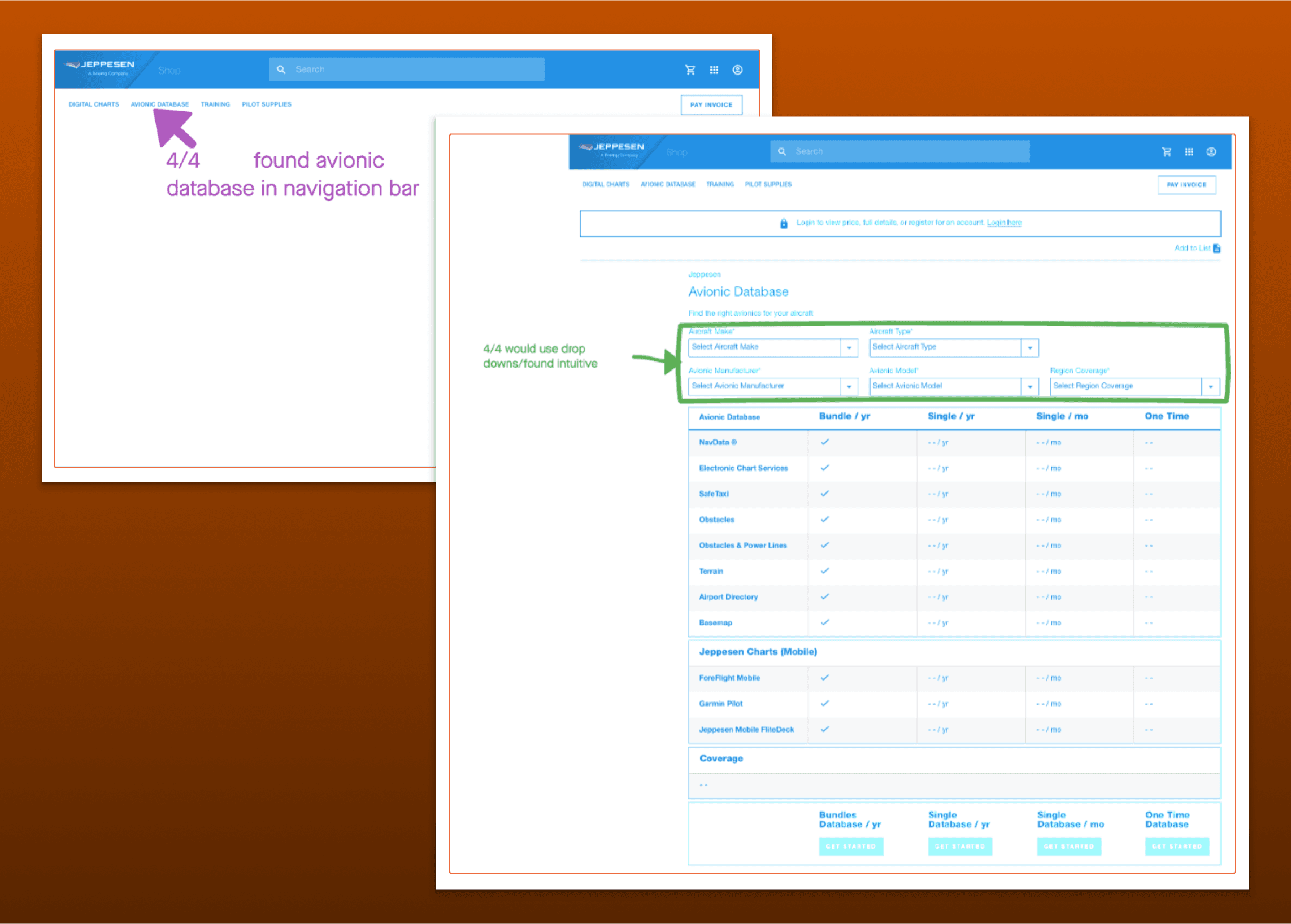Click the cart icon in front mockup header
The height and width of the screenshot is (924, 1291).
point(1166,152)
